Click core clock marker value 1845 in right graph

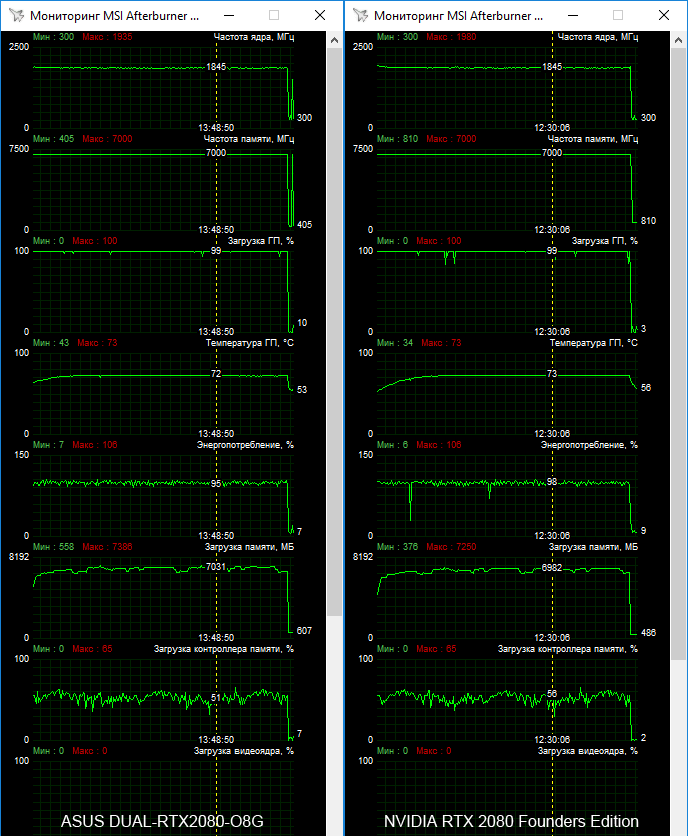tap(552, 67)
